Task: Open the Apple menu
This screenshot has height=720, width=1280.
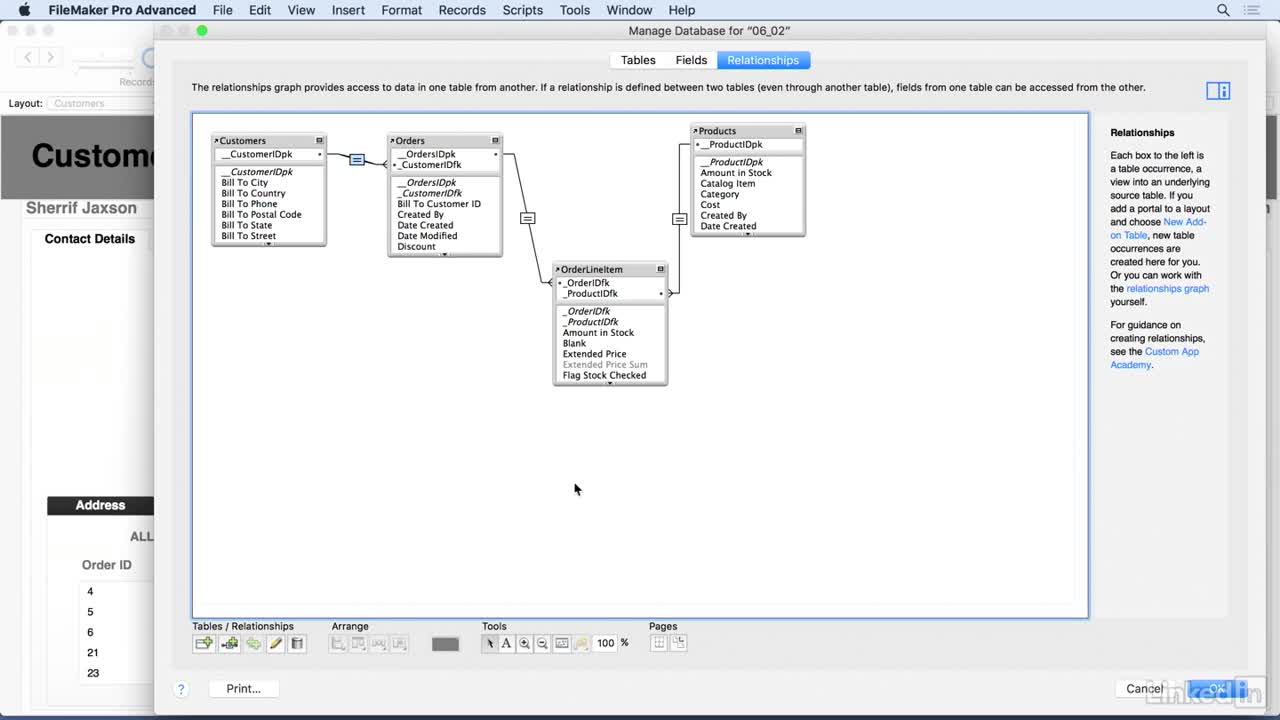Action: click(24, 10)
